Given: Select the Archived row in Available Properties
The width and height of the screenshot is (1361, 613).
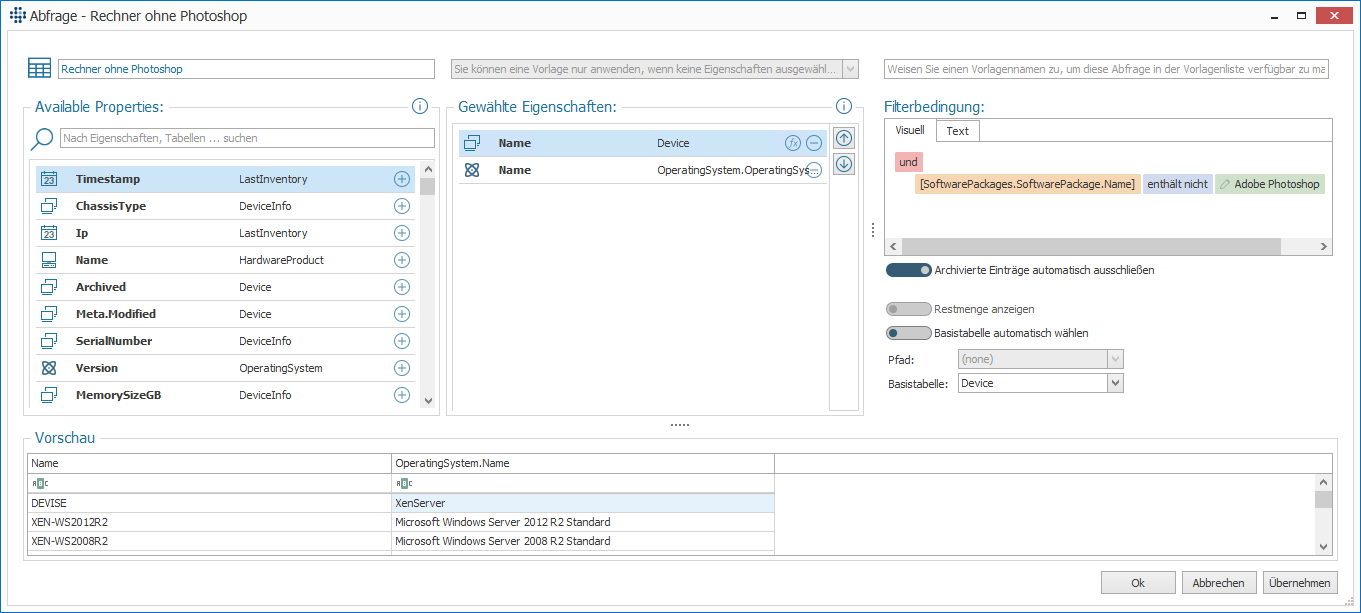Looking at the screenshot, I should point(225,287).
